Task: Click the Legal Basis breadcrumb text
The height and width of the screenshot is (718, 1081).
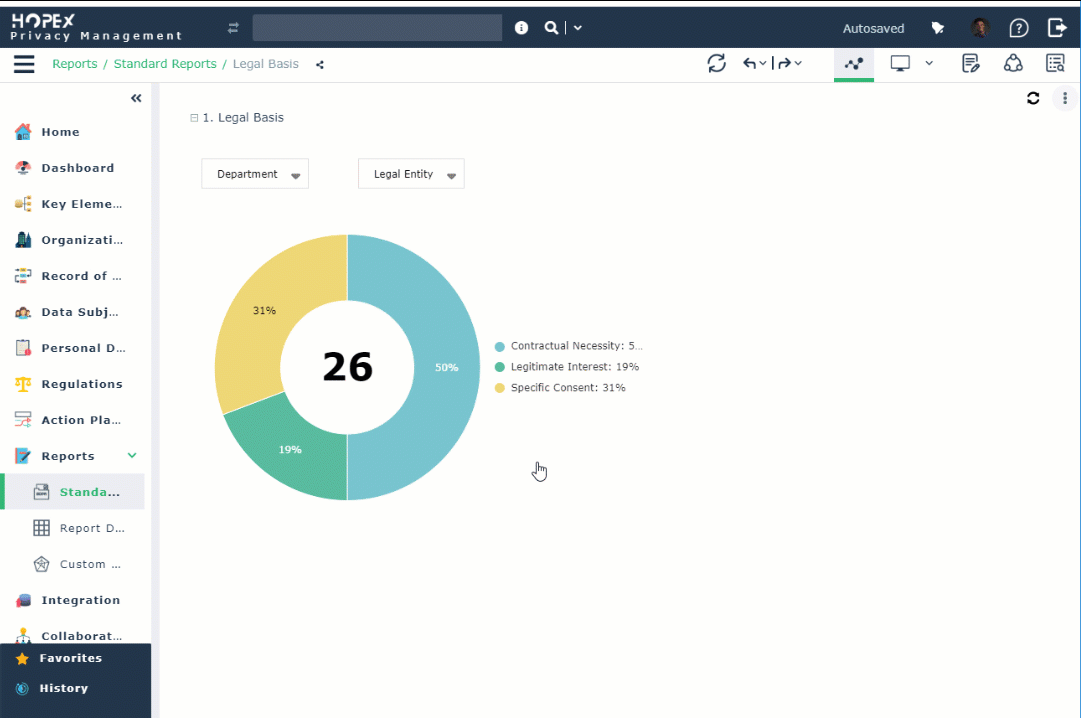Action: click(x=265, y=63)
